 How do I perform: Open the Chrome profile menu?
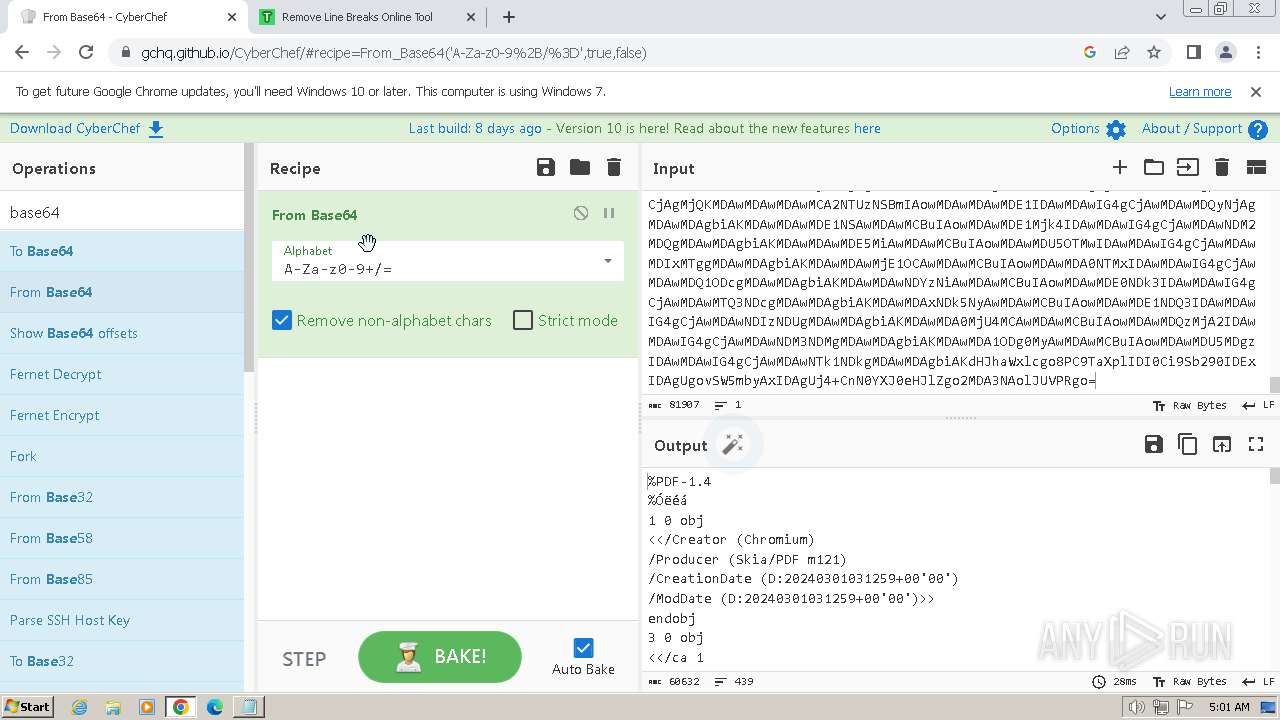(x=1225, y=52)
